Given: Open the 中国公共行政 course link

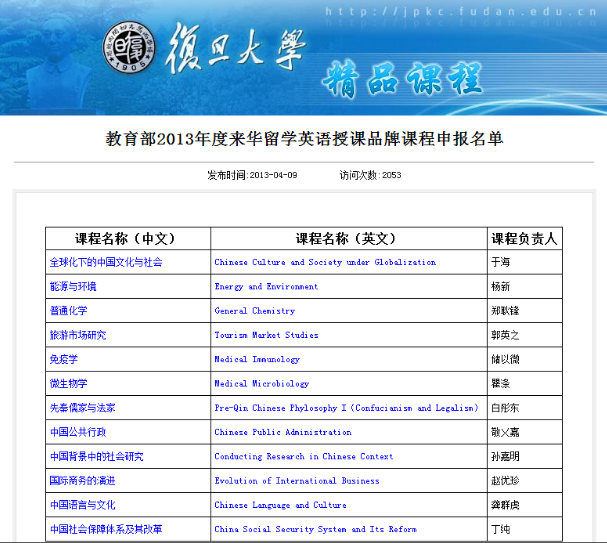Looking at the screenshot, I should [x=77, y=432].
